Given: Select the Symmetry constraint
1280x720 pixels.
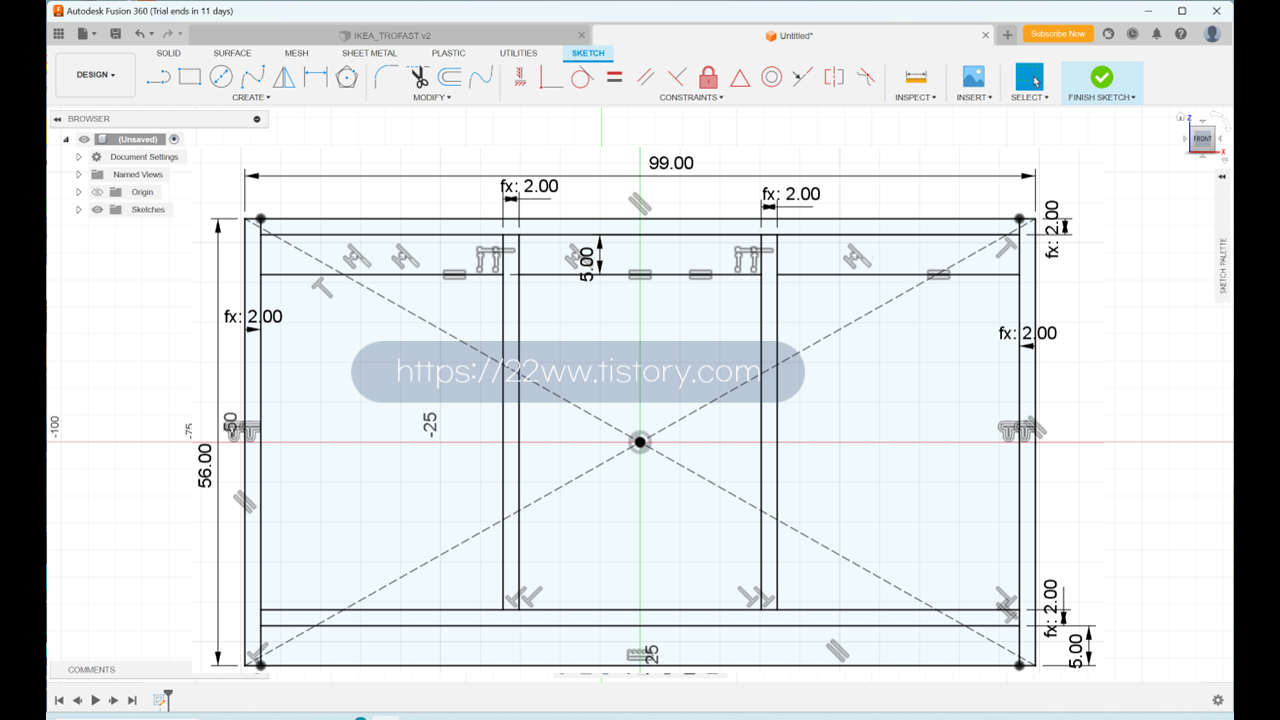Looking at the screenshot, I should pyautogui.click(x=834, y=77).
